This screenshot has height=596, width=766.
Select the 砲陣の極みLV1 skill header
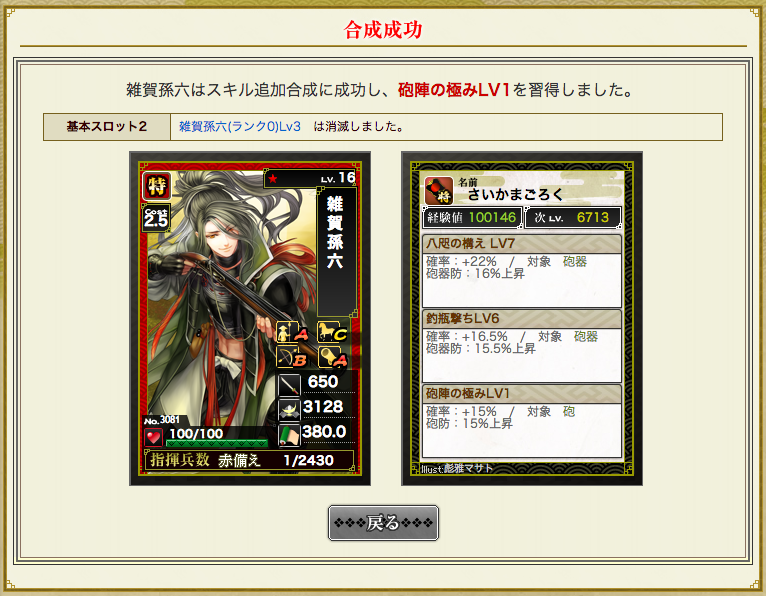tap(522, 393)
